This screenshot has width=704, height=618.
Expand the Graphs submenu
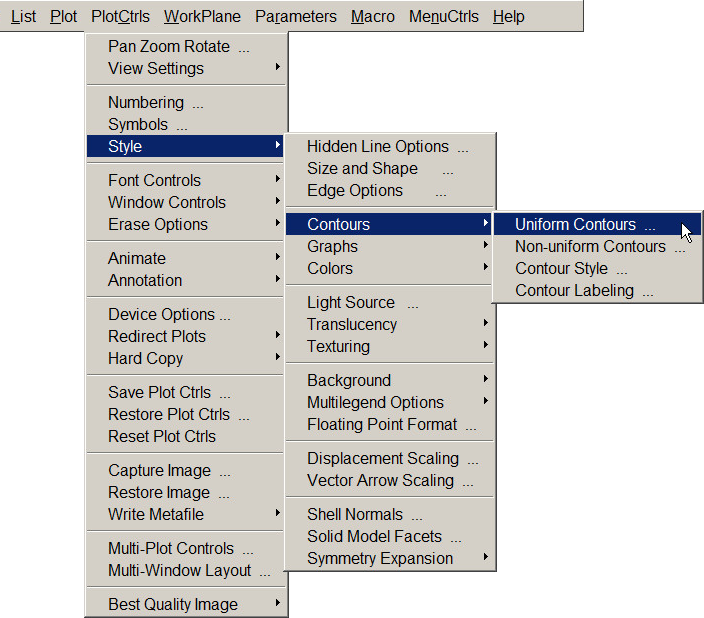point(333,247)
